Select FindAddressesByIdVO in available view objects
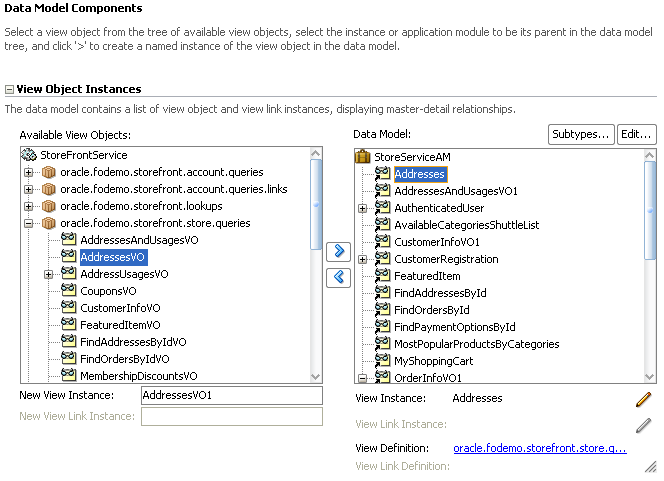The height and width of the screenshot is (481, 664). click(x=133, y=342)
